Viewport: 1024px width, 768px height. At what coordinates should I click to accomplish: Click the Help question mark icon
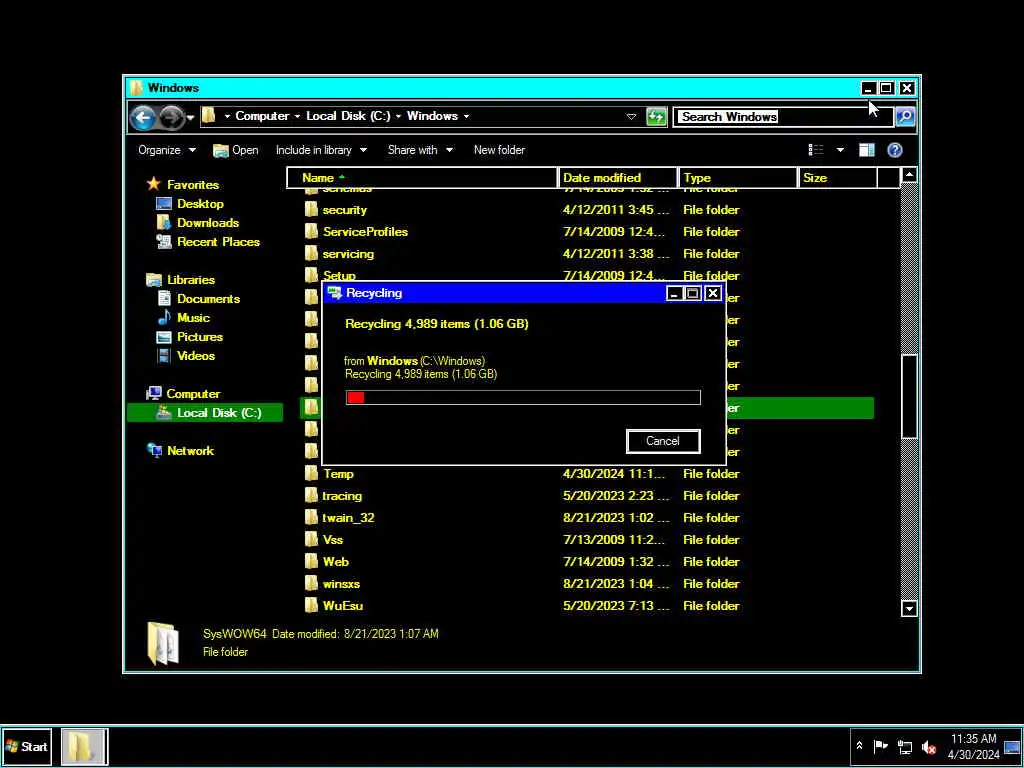coord(895,150)
